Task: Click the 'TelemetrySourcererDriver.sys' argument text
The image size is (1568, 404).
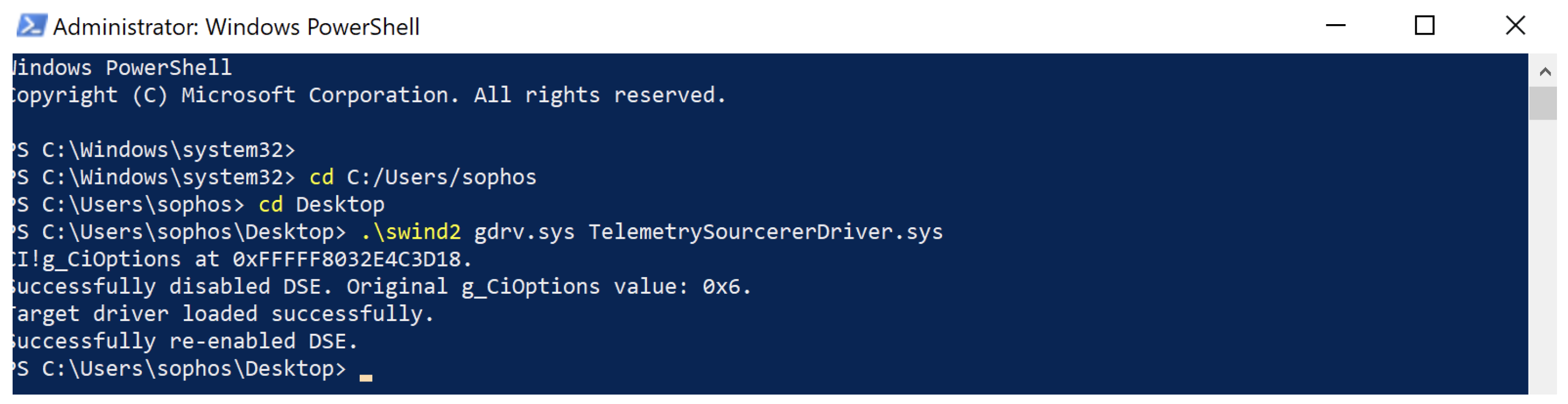Action: [x=765, y=232]
